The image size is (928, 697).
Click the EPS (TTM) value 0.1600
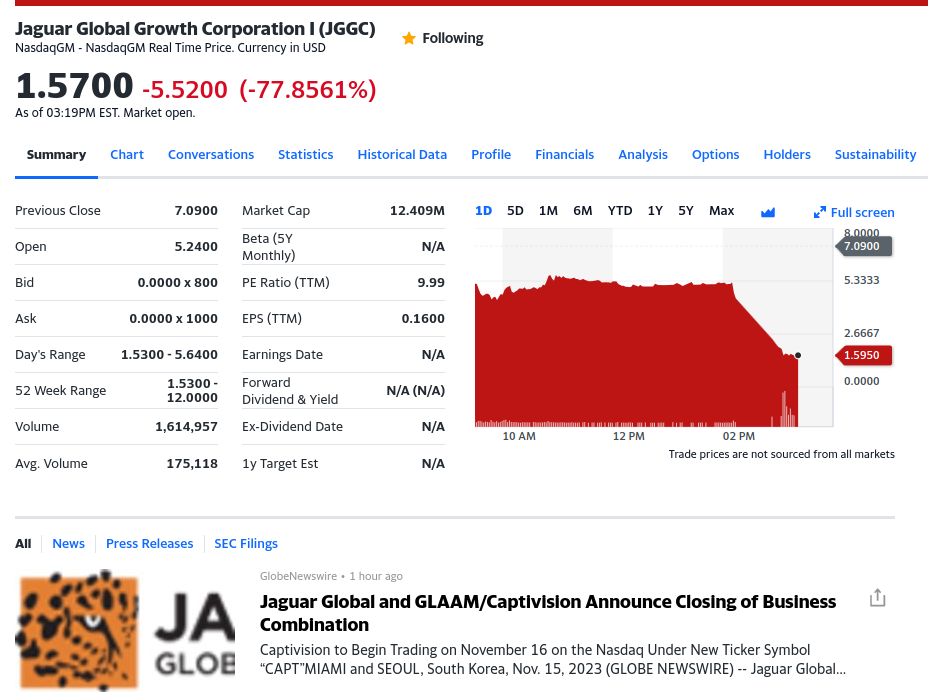click(423, 318)
